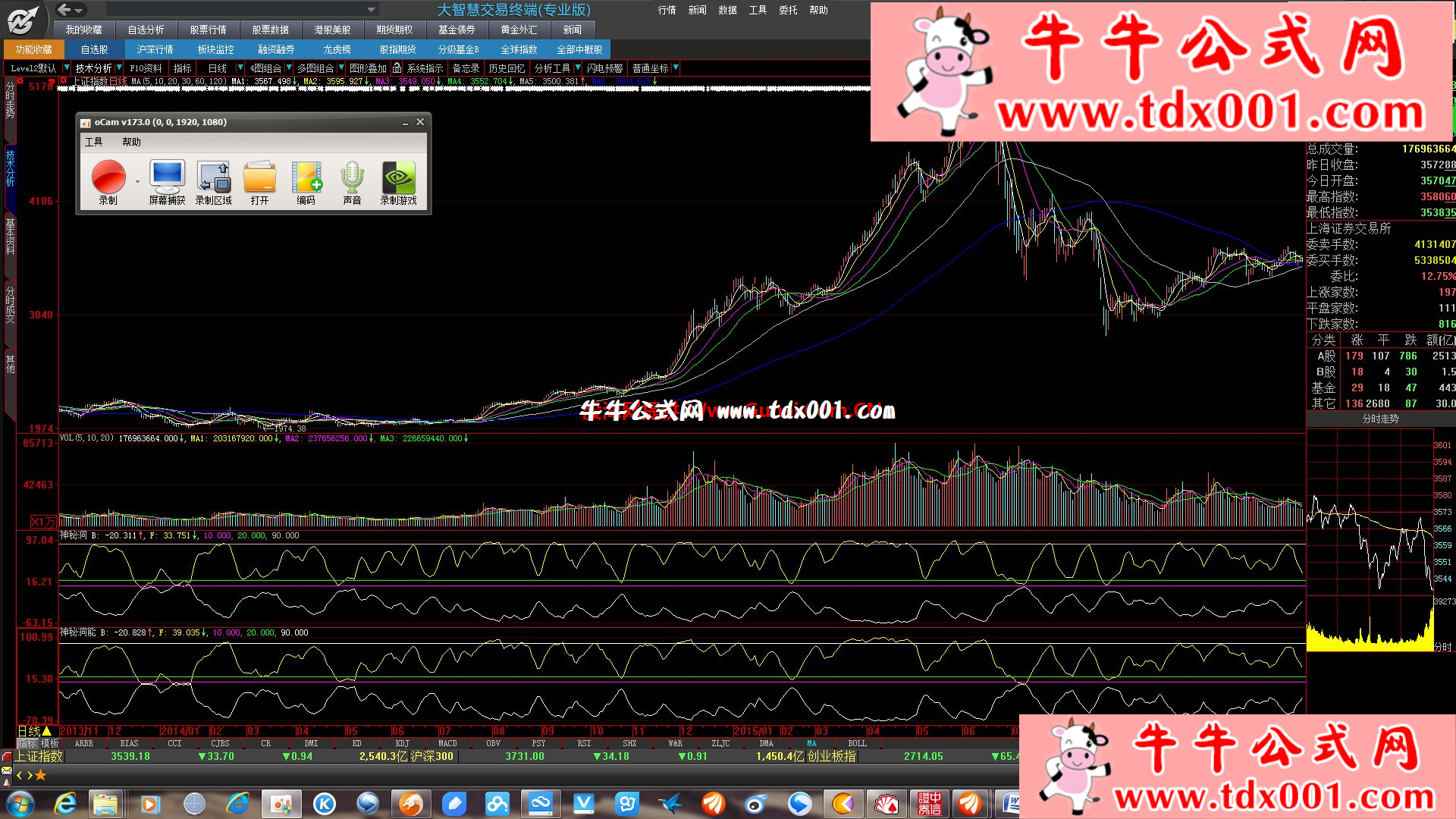This screenshot has height=819, width=1456.
Task: Select the 技术分析 left sidebar tab
Action: (x=10, y=168)
